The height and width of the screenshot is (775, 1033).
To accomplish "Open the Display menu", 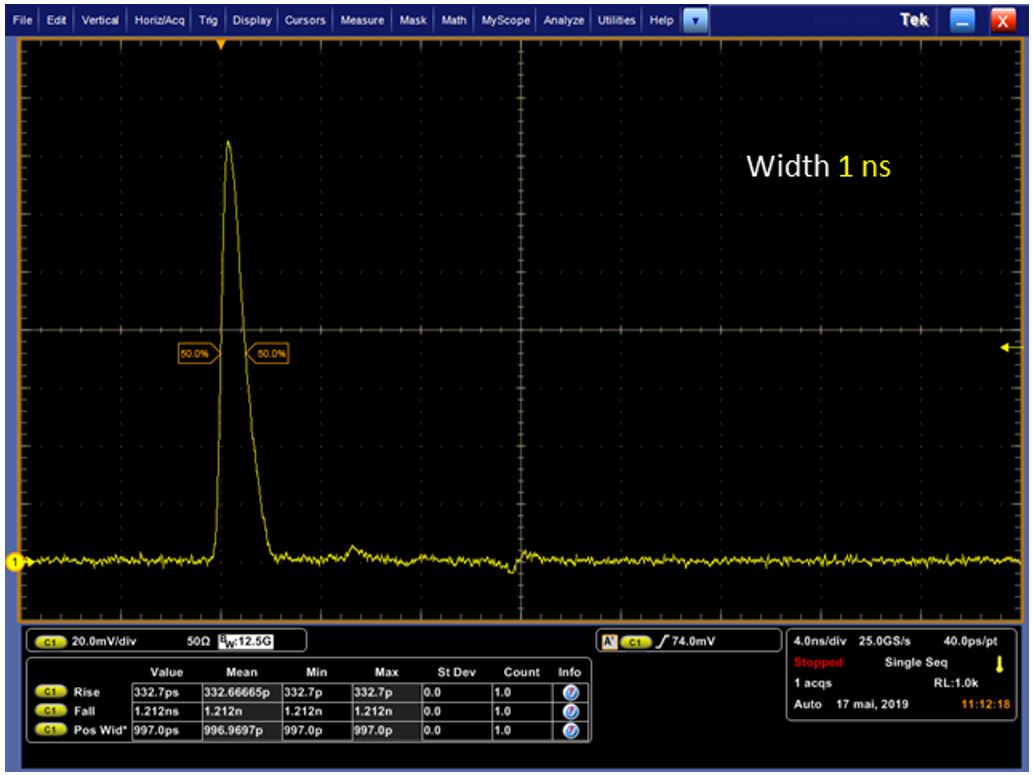I will 252,20.
